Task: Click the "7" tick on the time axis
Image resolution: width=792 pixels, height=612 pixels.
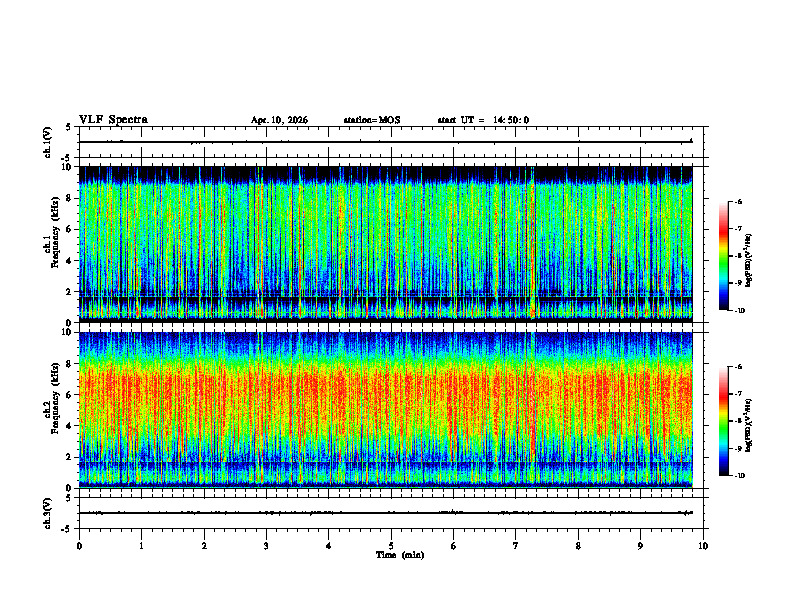Action: pos(516,546)
